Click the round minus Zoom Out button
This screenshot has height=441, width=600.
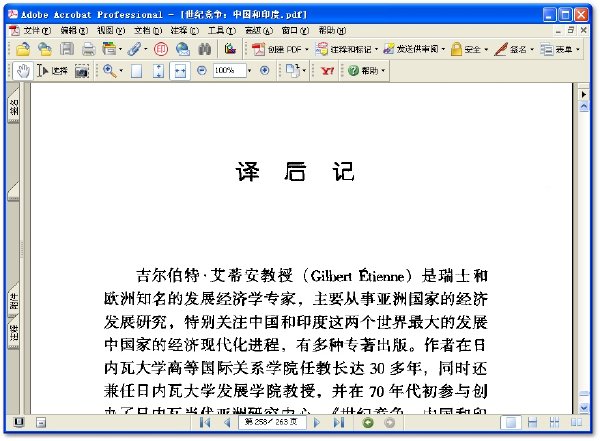pos(202,70)
